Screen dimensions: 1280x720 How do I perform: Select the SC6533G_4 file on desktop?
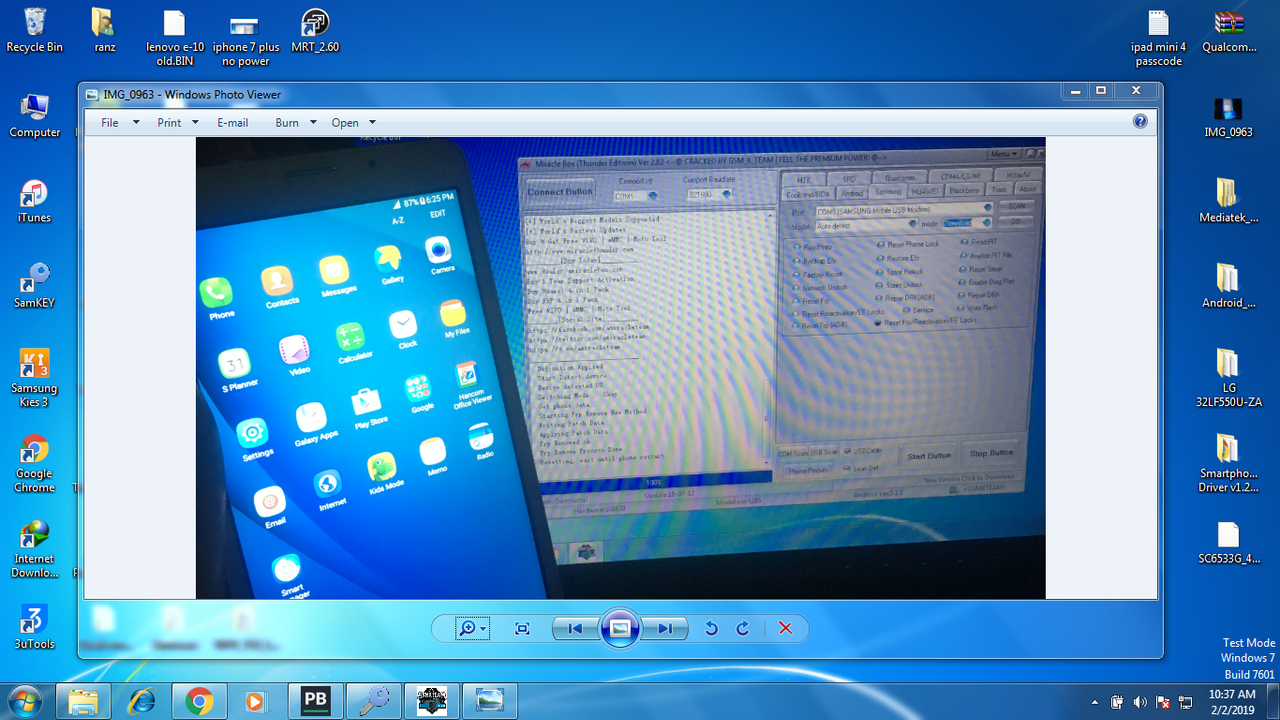coord(1228,543)
